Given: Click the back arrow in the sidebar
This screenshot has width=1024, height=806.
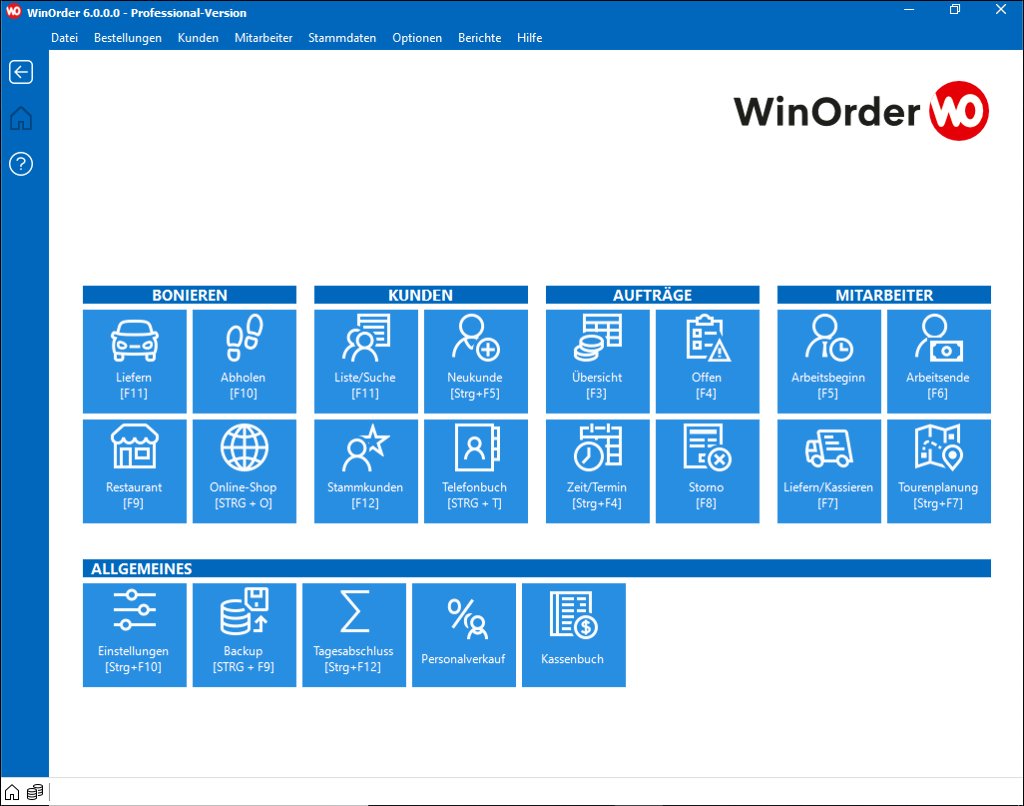Looking at the screenshot, I should (21, 72).
